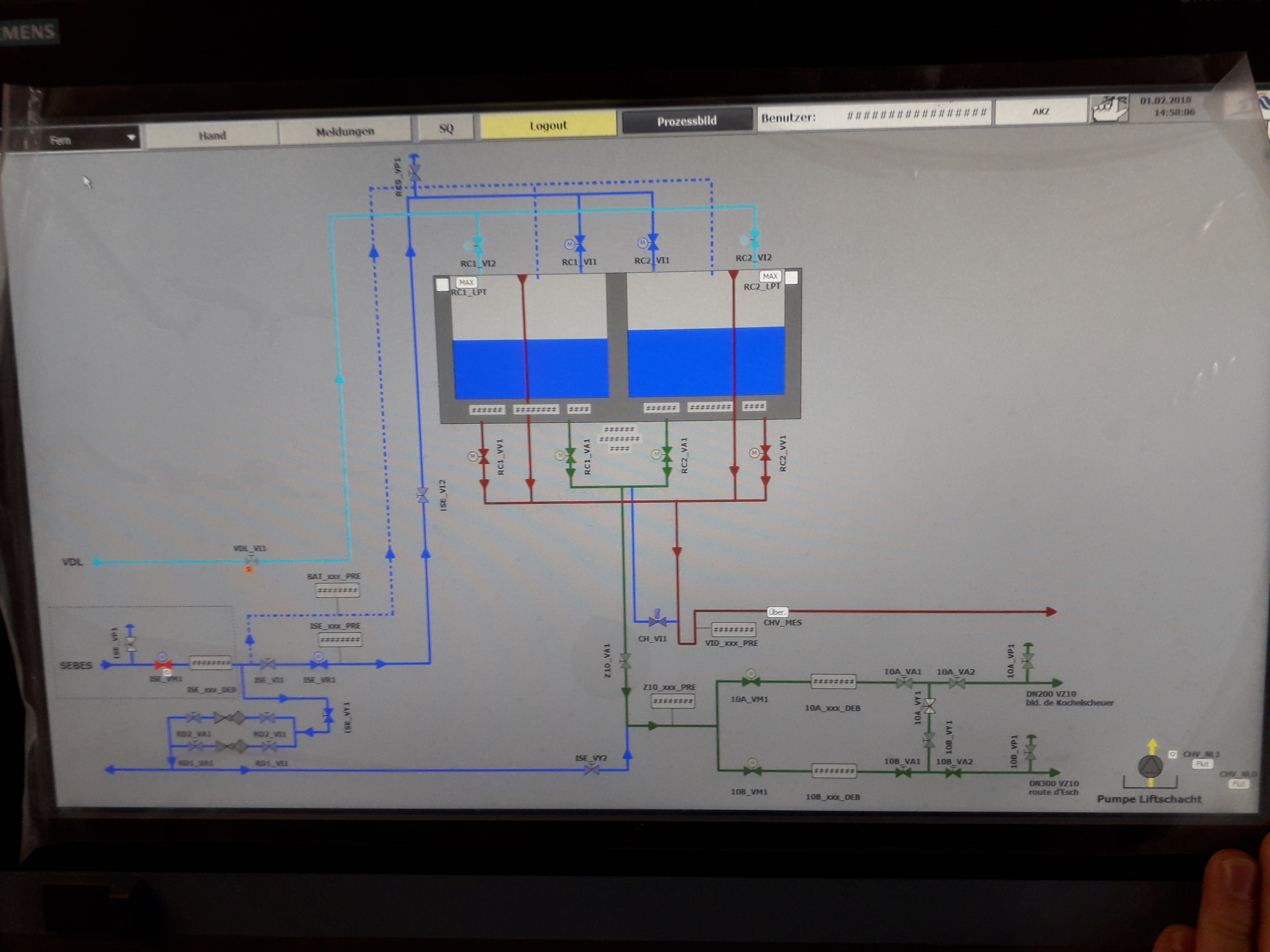Click the Prozessbild button
1270x952 pixels.
[x=687, y=121]
